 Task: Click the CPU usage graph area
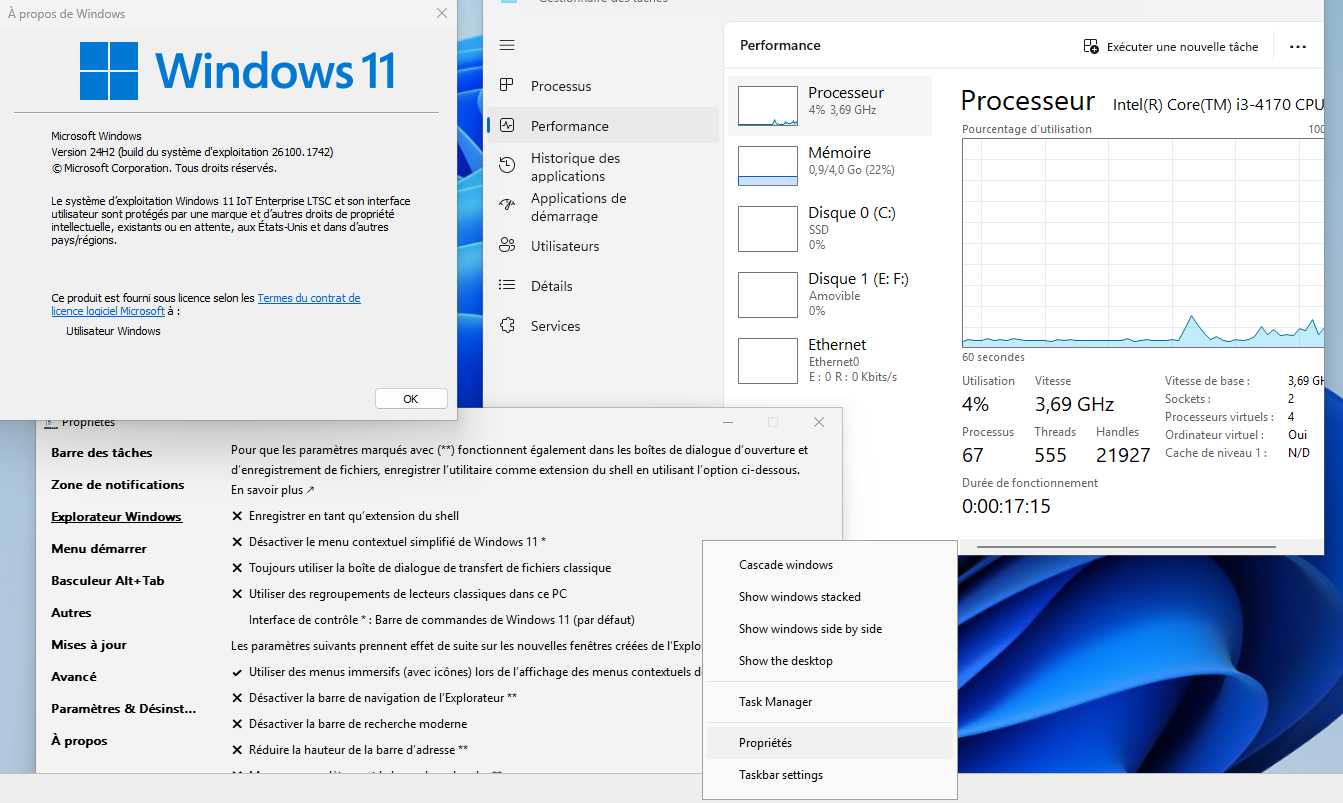click(1143, 243)
